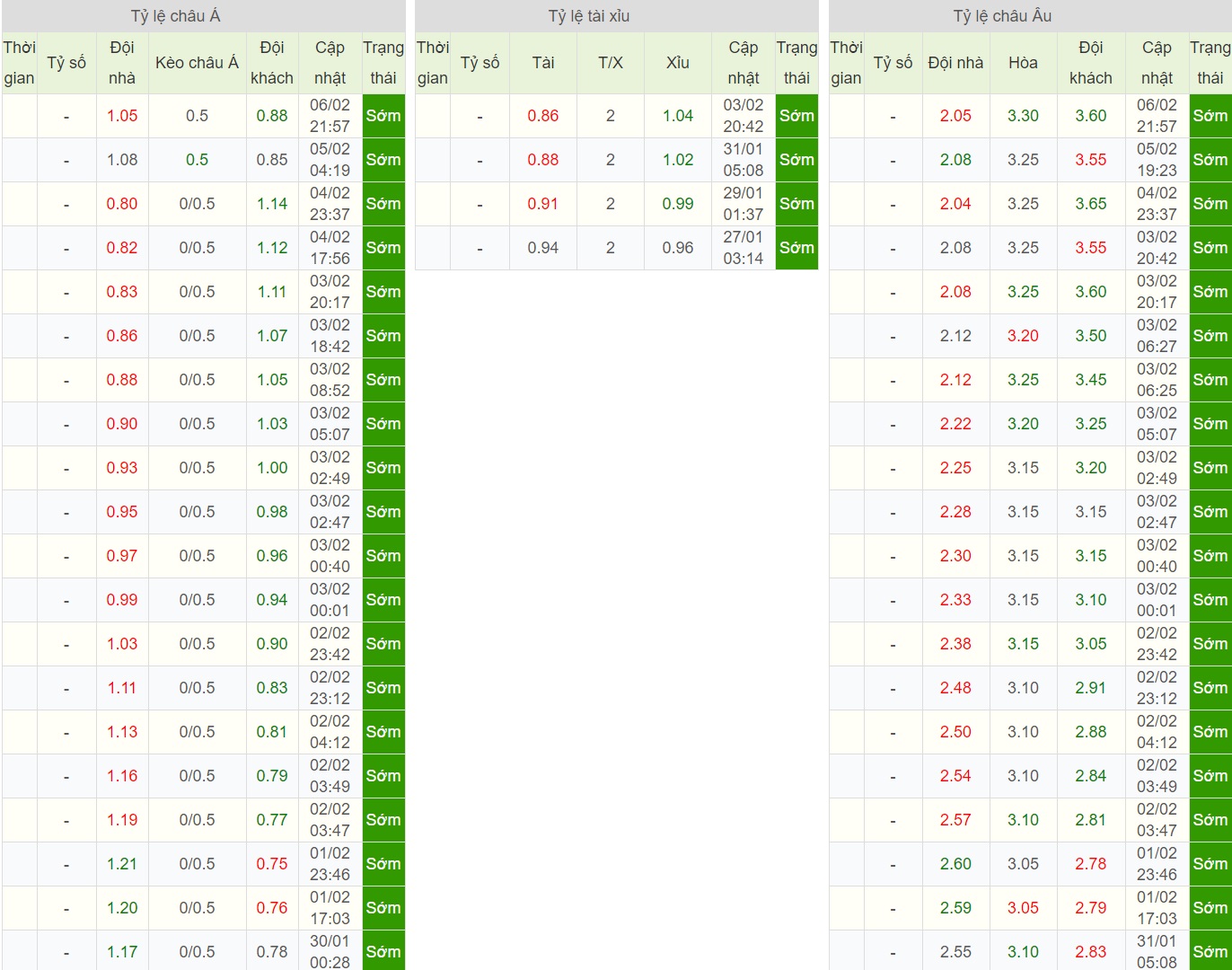
Task: Click "Tỷ số" header in the châu Á table
Action: 66,63
